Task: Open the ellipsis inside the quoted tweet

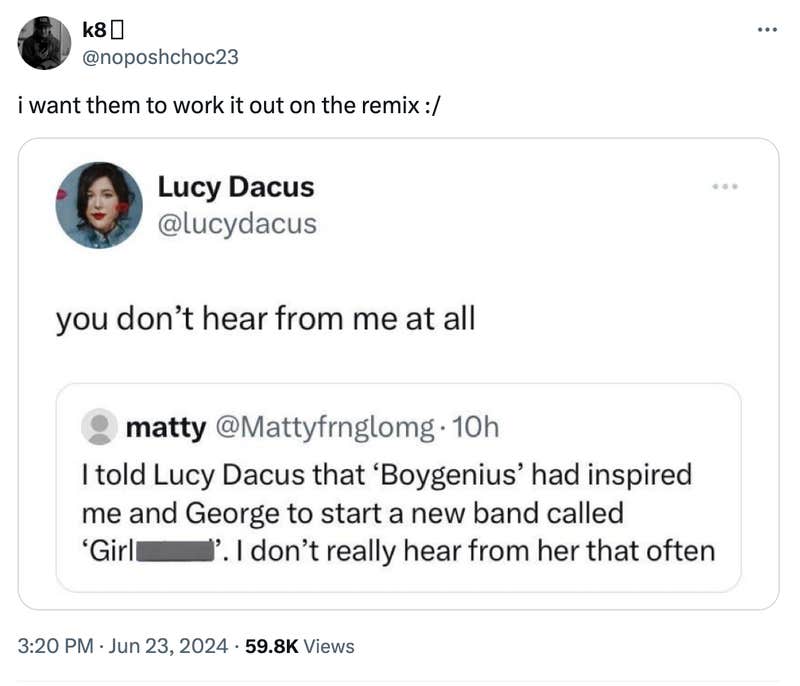Action: pyautogui.click(x=726, y=186)
